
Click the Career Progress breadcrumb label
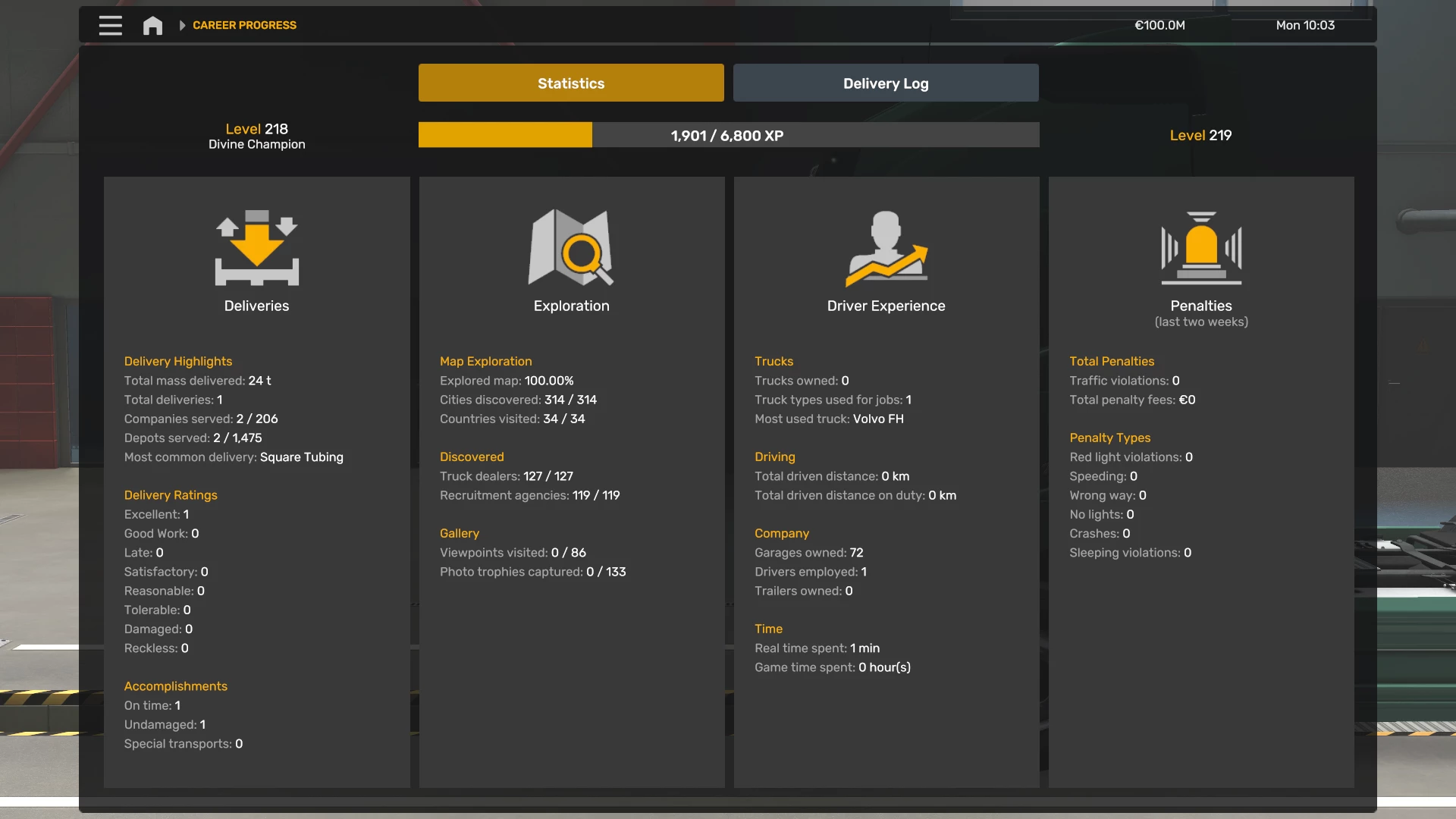pos(244,25)
